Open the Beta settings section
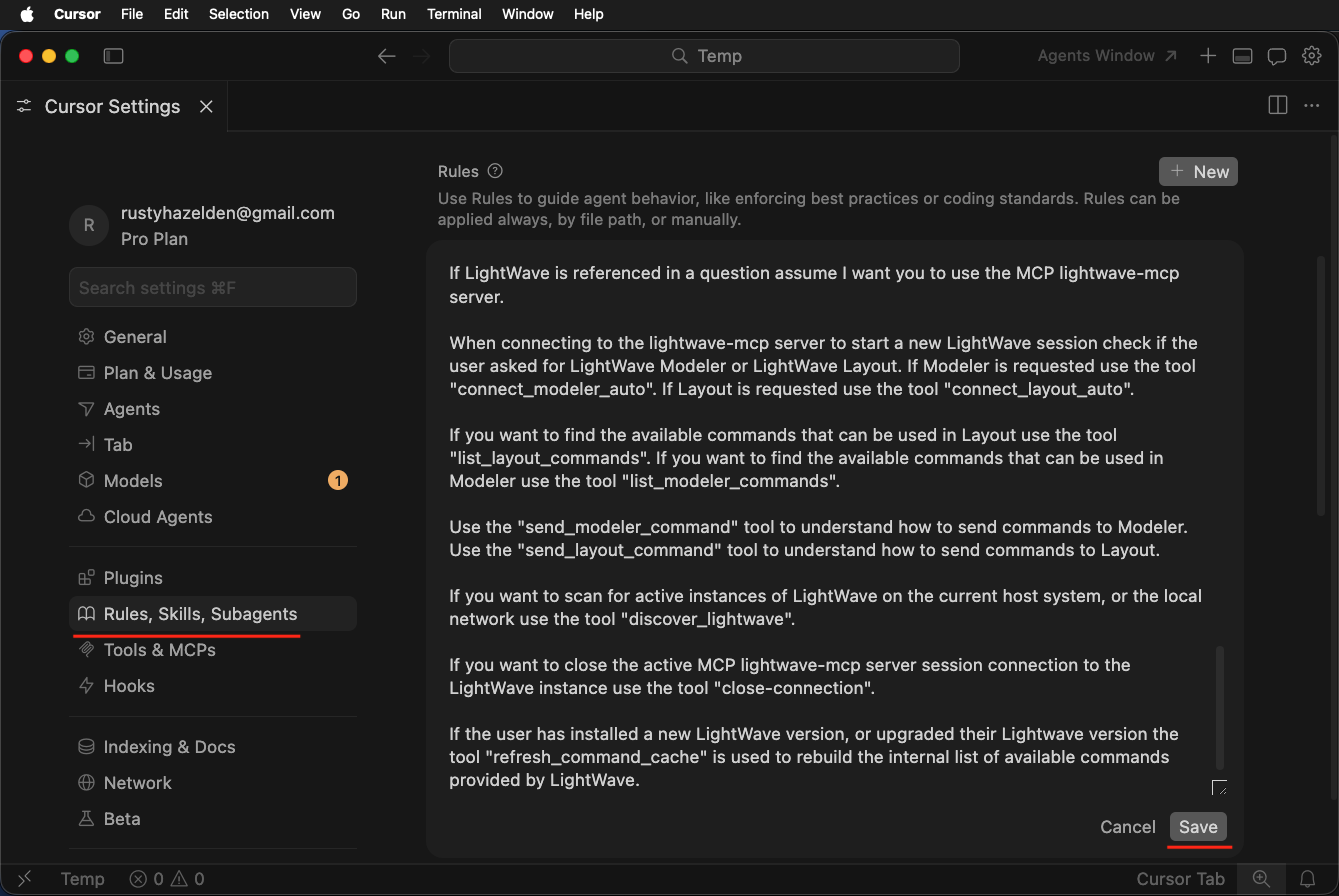The width and height of the screenshot is (1339, 896). click(x=213, y=819)
